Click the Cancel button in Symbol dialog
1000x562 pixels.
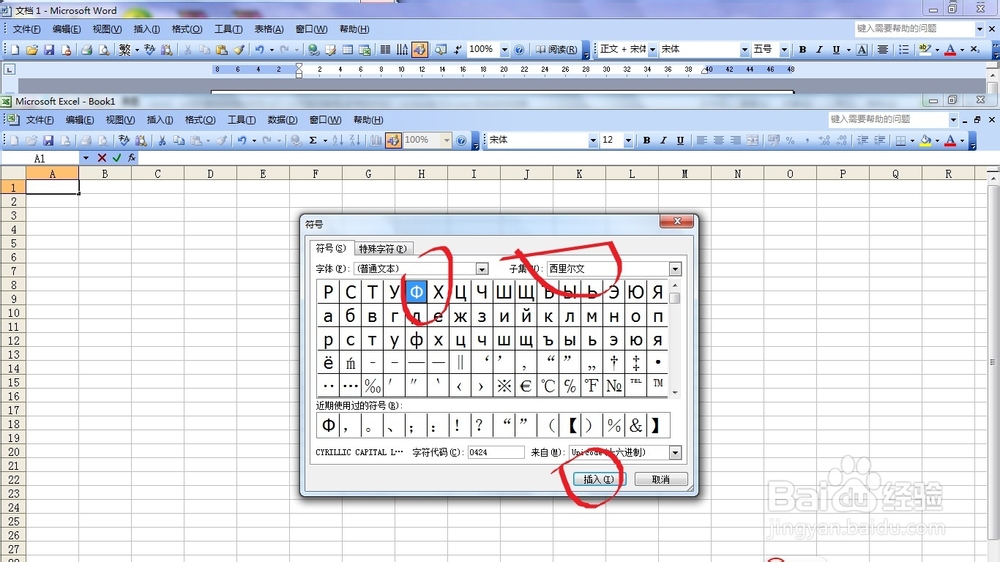click(x=661, y=479)
